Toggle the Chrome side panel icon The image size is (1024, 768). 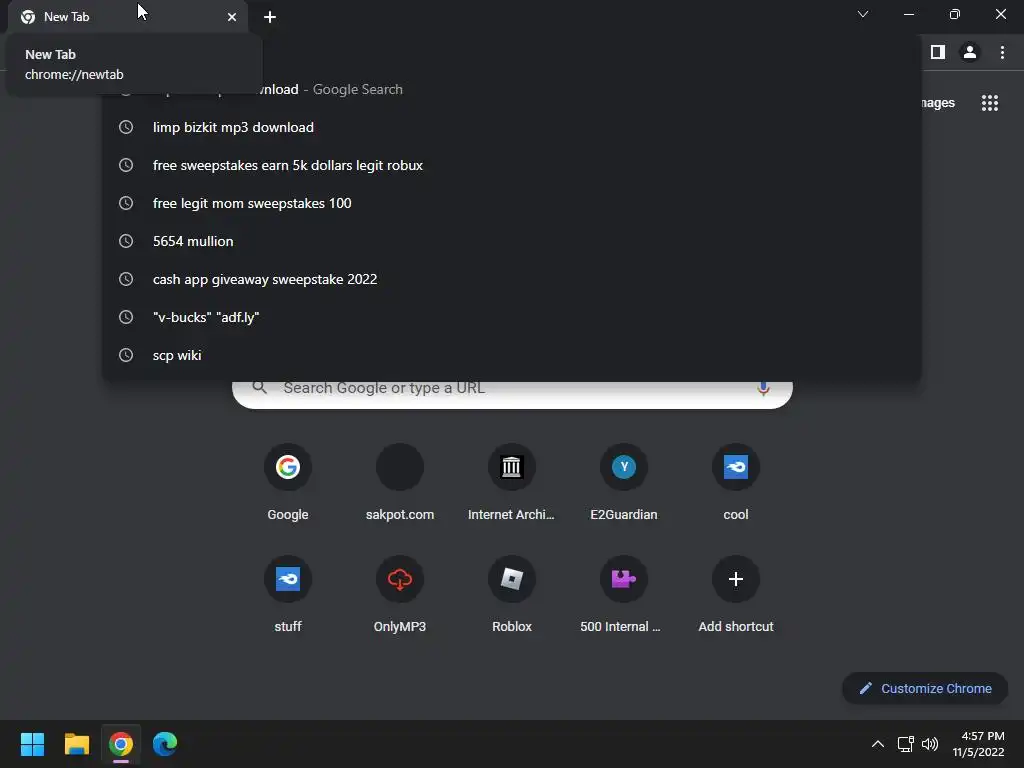pos(938,52)
